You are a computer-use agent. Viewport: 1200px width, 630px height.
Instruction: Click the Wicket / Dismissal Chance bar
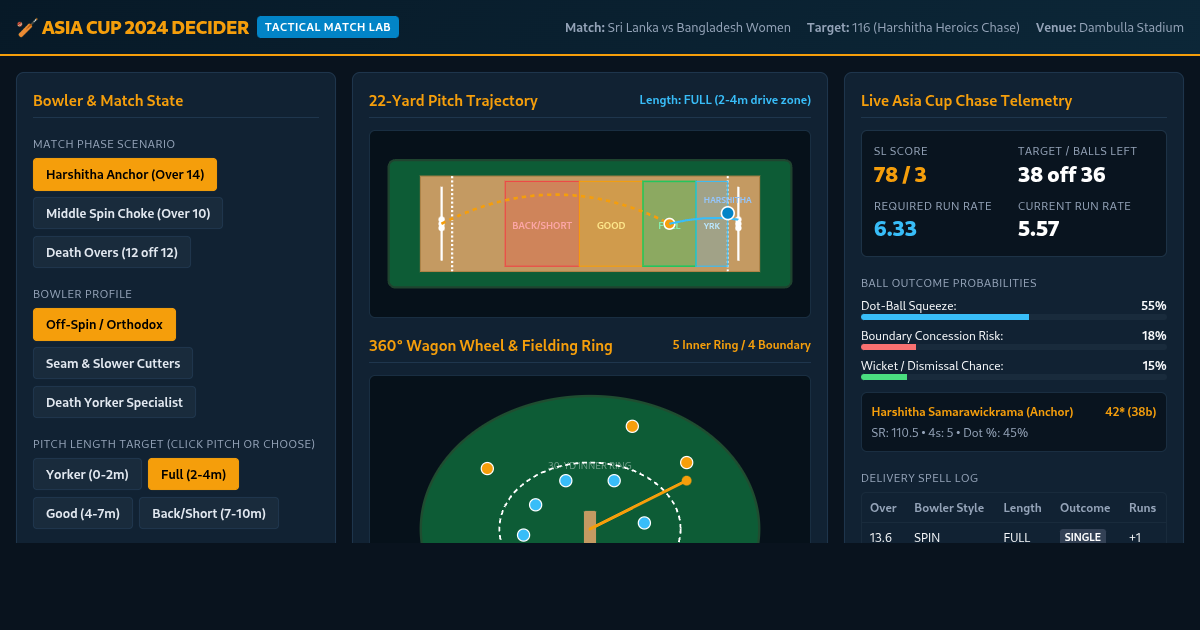coord(1013,377)
